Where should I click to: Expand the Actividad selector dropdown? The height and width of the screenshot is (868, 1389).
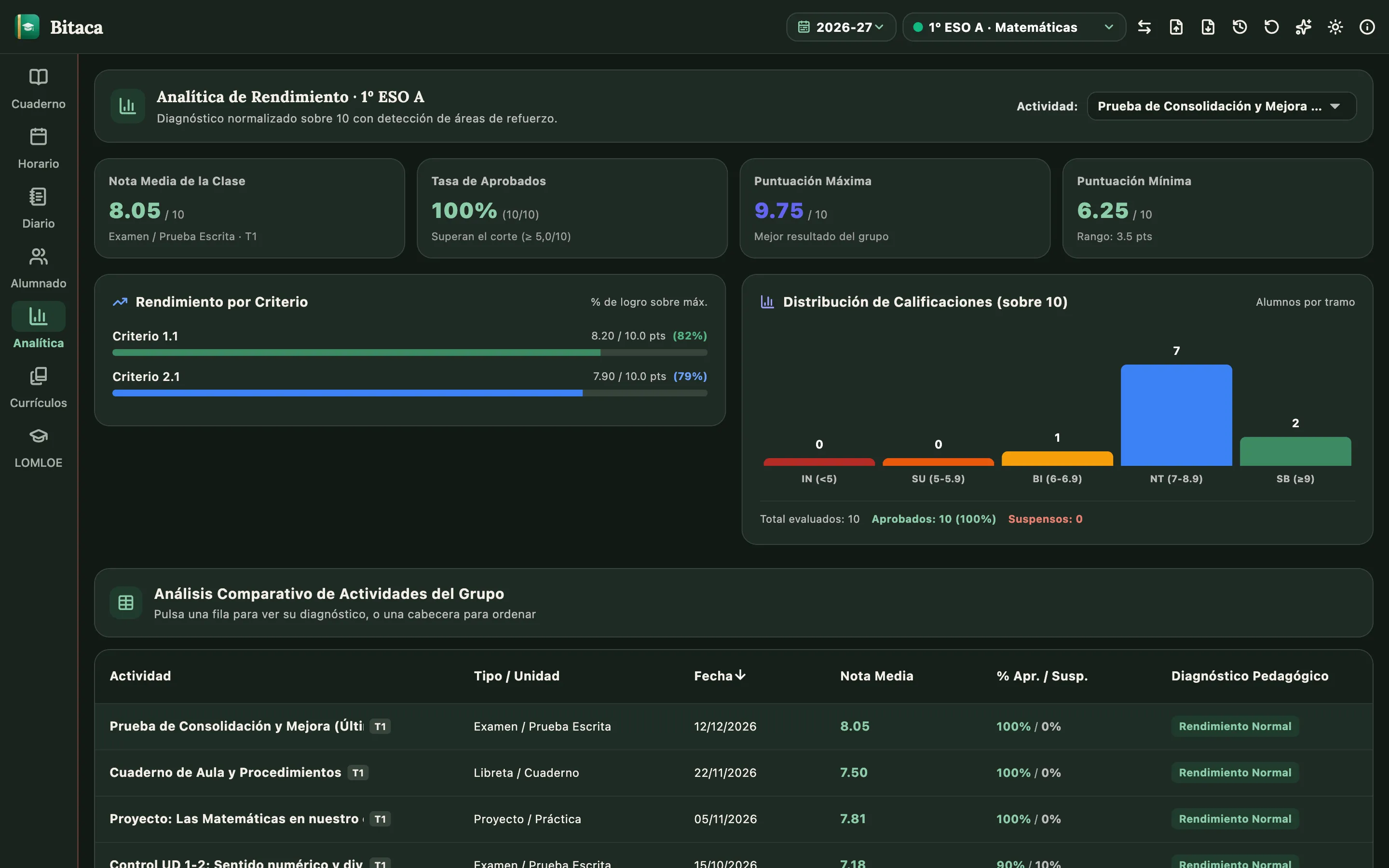(x=1222, y=106)
